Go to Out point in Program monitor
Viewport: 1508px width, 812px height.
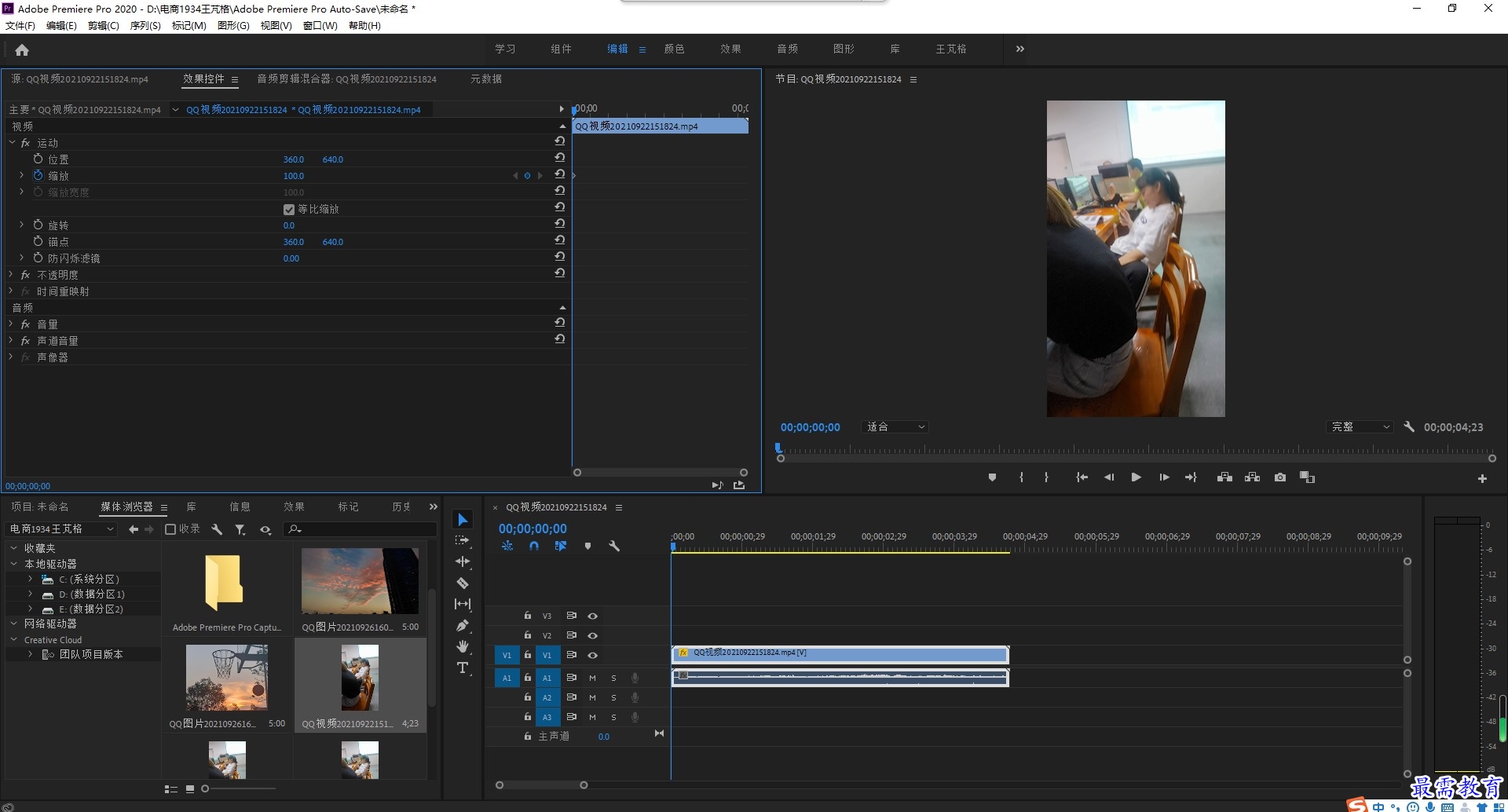[1191, 477]
